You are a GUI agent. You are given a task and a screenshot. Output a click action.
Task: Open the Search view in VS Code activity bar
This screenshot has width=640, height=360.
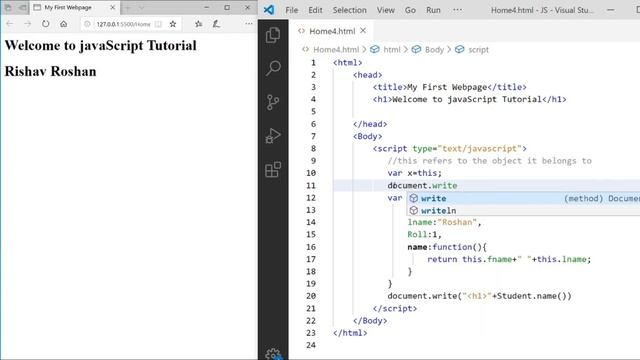[x=273, y=68]
